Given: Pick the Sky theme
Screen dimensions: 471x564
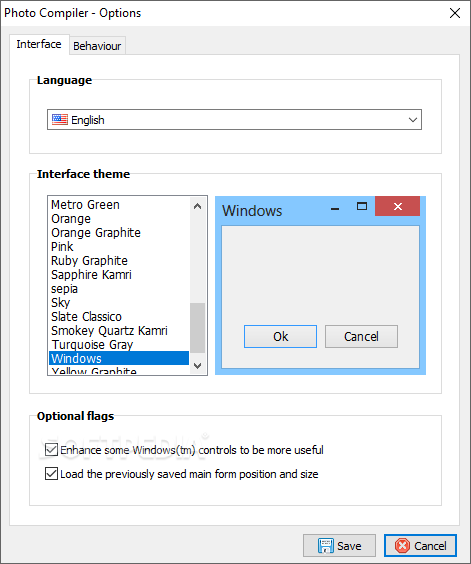Looking at the screenshot, I should (119, 303).
